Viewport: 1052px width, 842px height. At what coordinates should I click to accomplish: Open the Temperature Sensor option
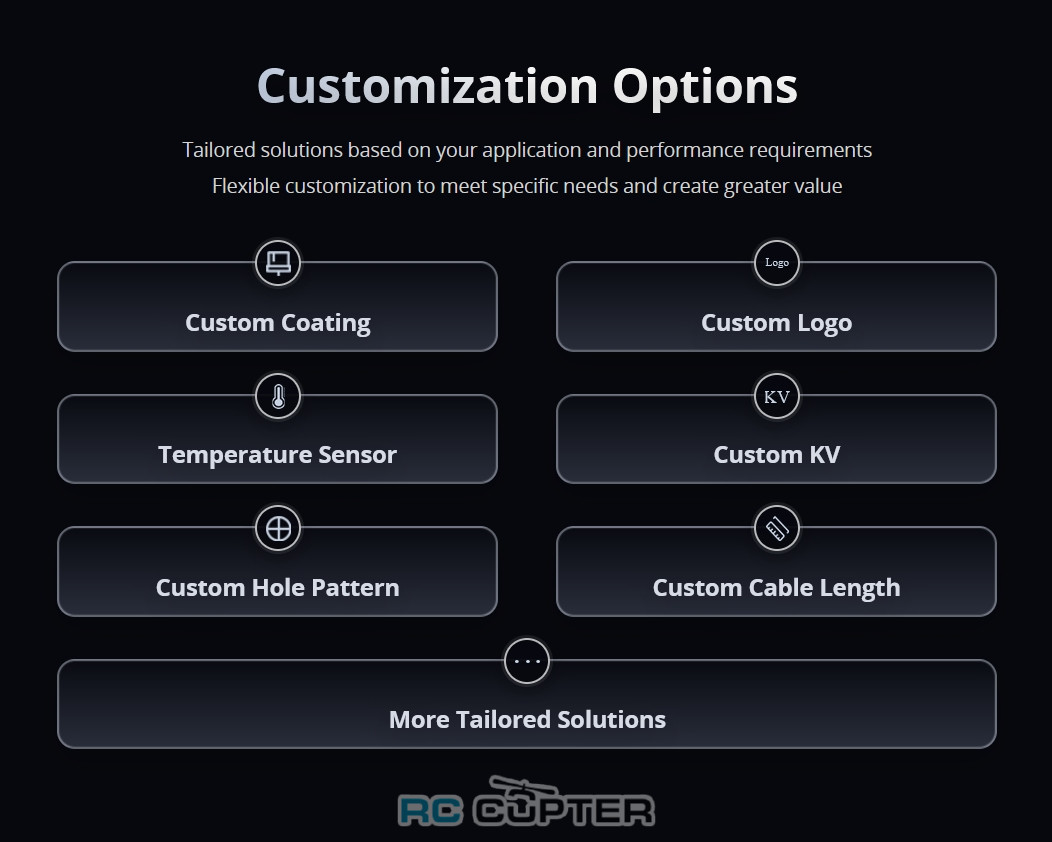pyautogui.click(x=277, y=455)
